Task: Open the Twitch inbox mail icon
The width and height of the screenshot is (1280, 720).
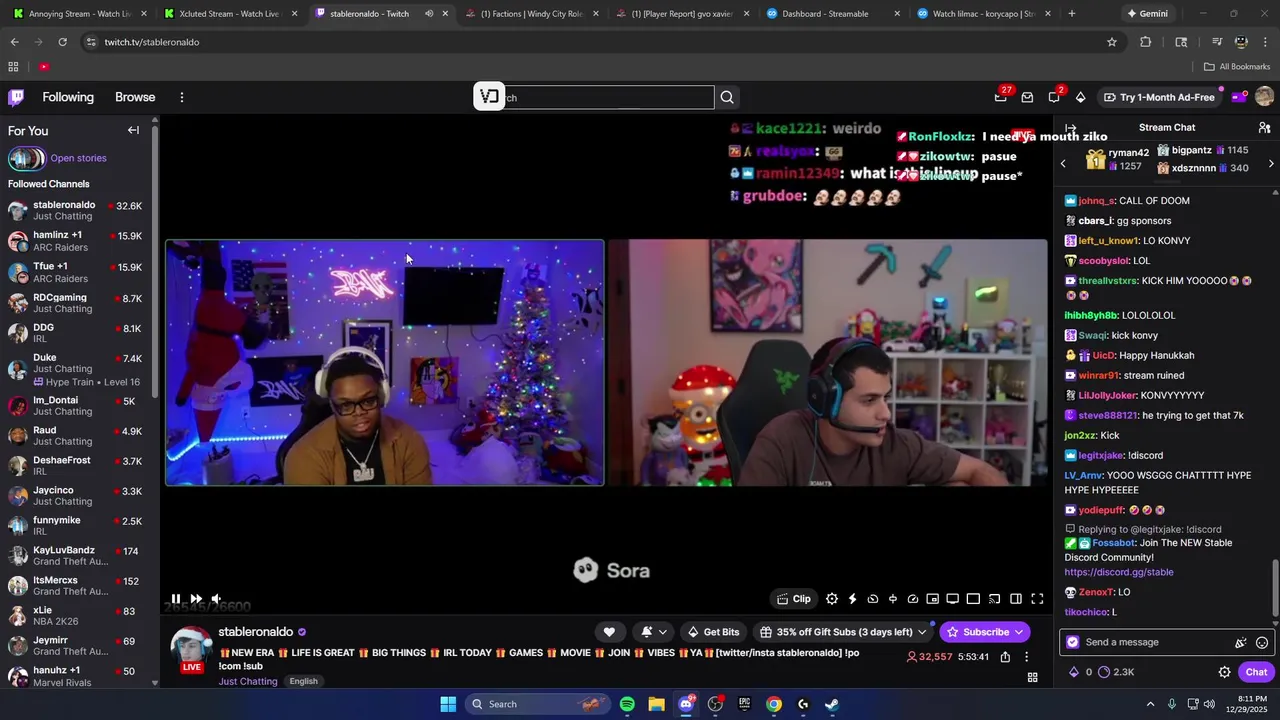Action: pos(1027,97)
